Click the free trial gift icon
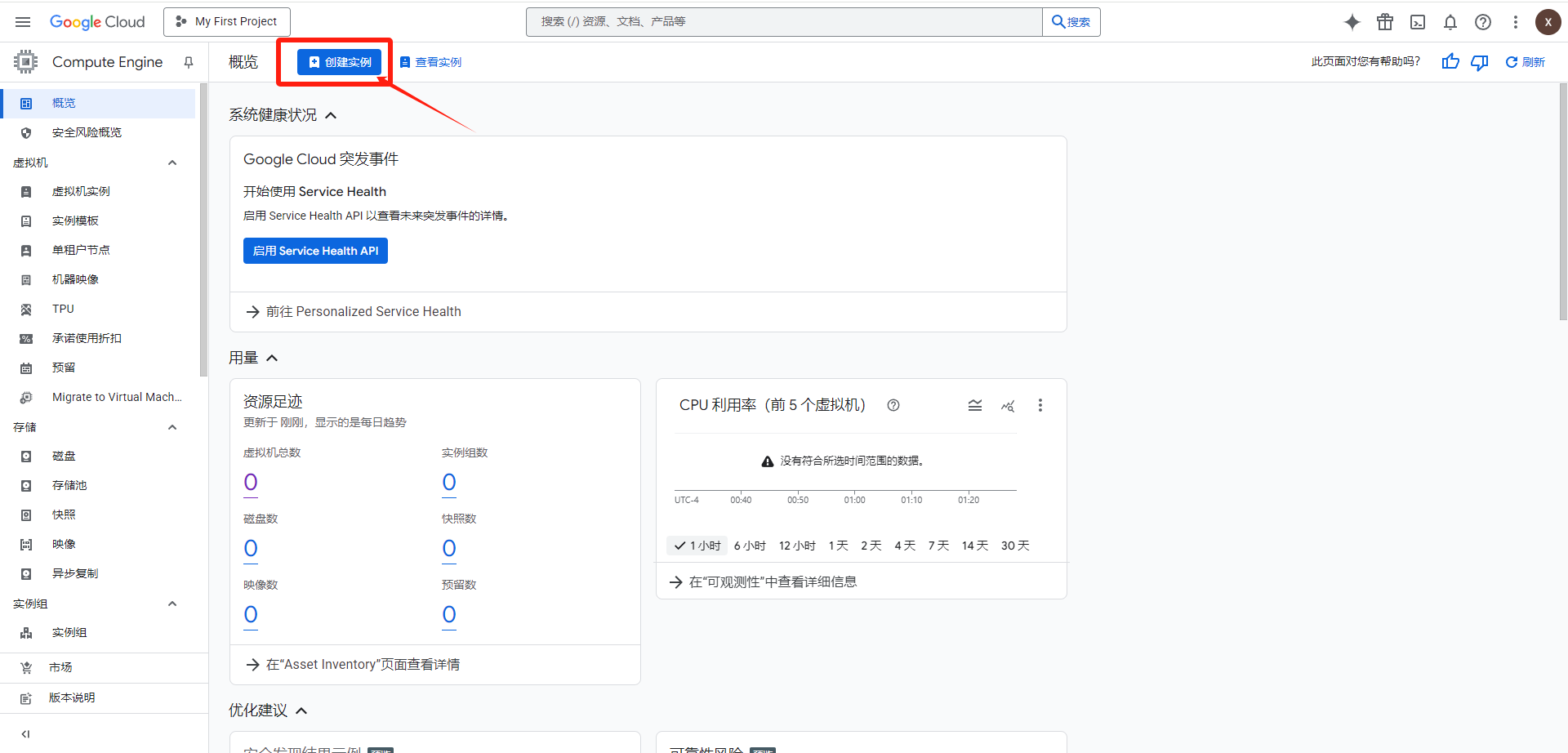 [1385, 22]
